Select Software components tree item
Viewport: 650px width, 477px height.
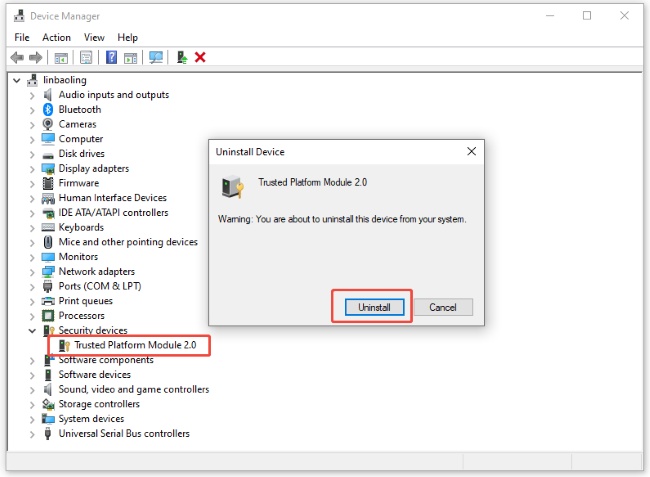tap(106, 360)
